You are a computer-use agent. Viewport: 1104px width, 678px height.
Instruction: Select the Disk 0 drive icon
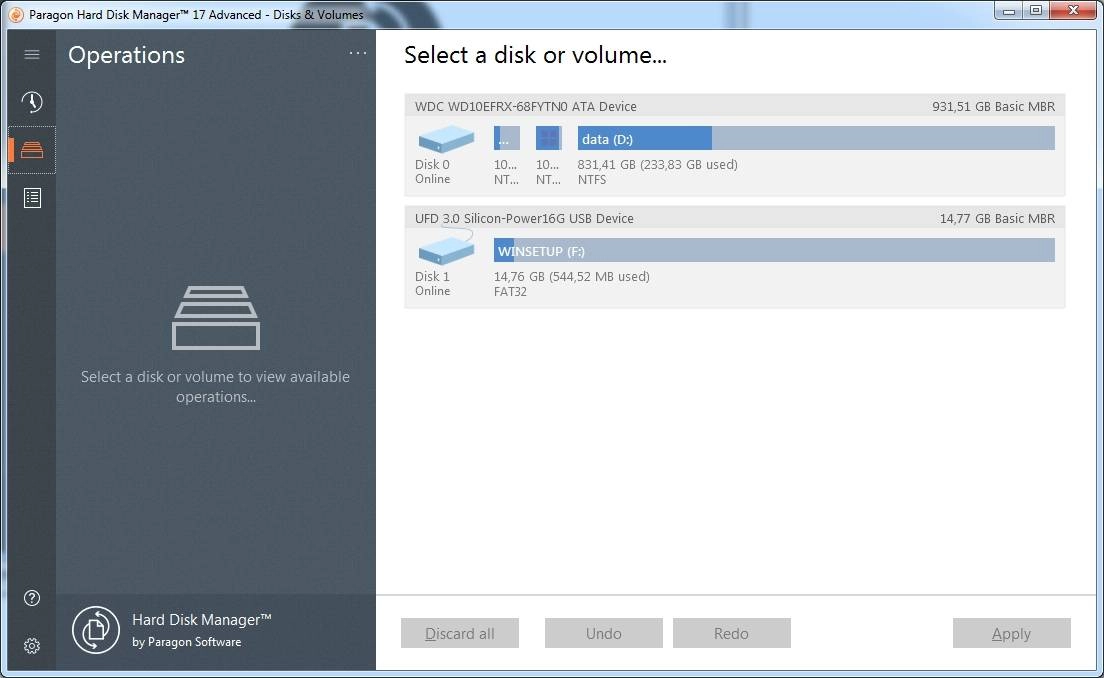coord(446,139)
